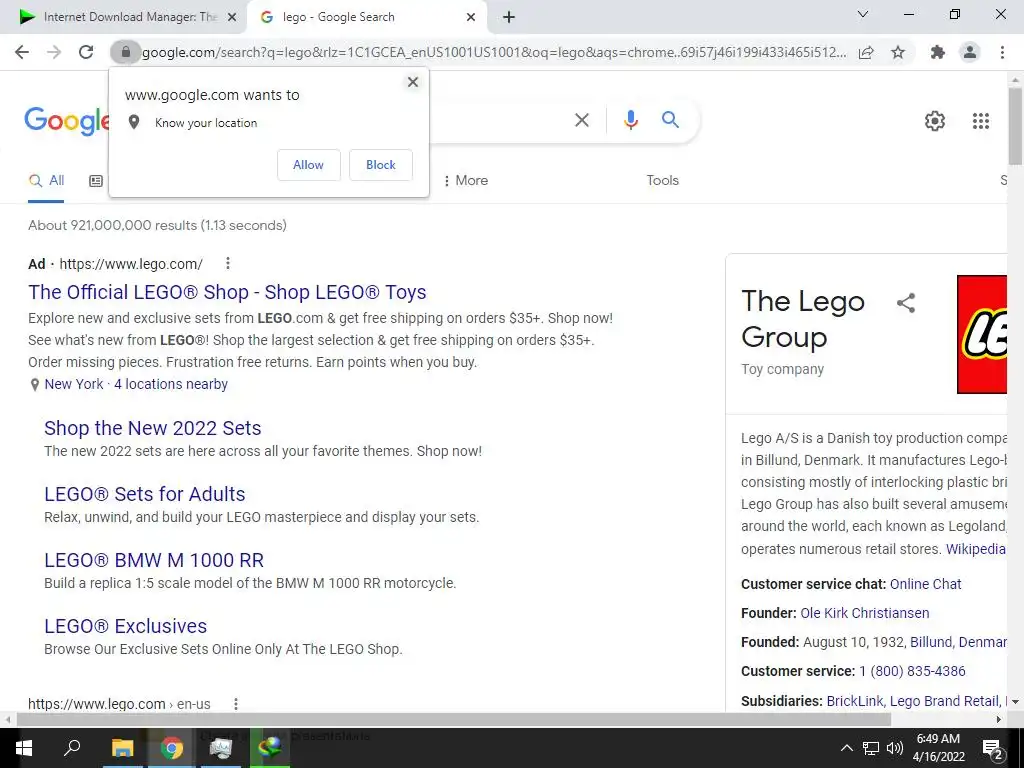Reload the current page
The height and width of the screenshot is (768, 1024).
tap(86, 52)
